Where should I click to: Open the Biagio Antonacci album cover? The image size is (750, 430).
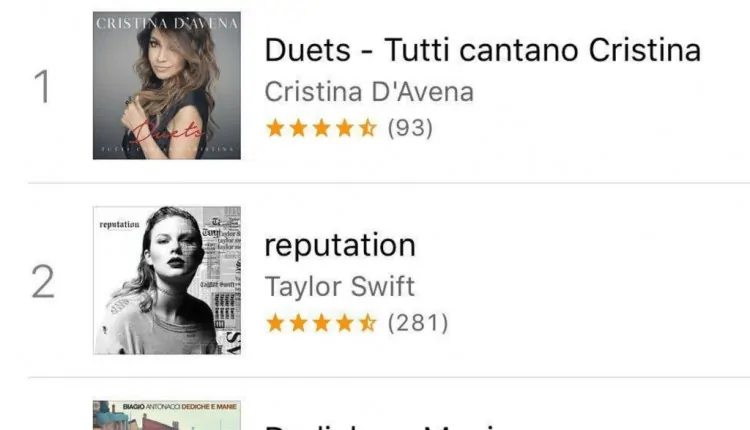167,415
